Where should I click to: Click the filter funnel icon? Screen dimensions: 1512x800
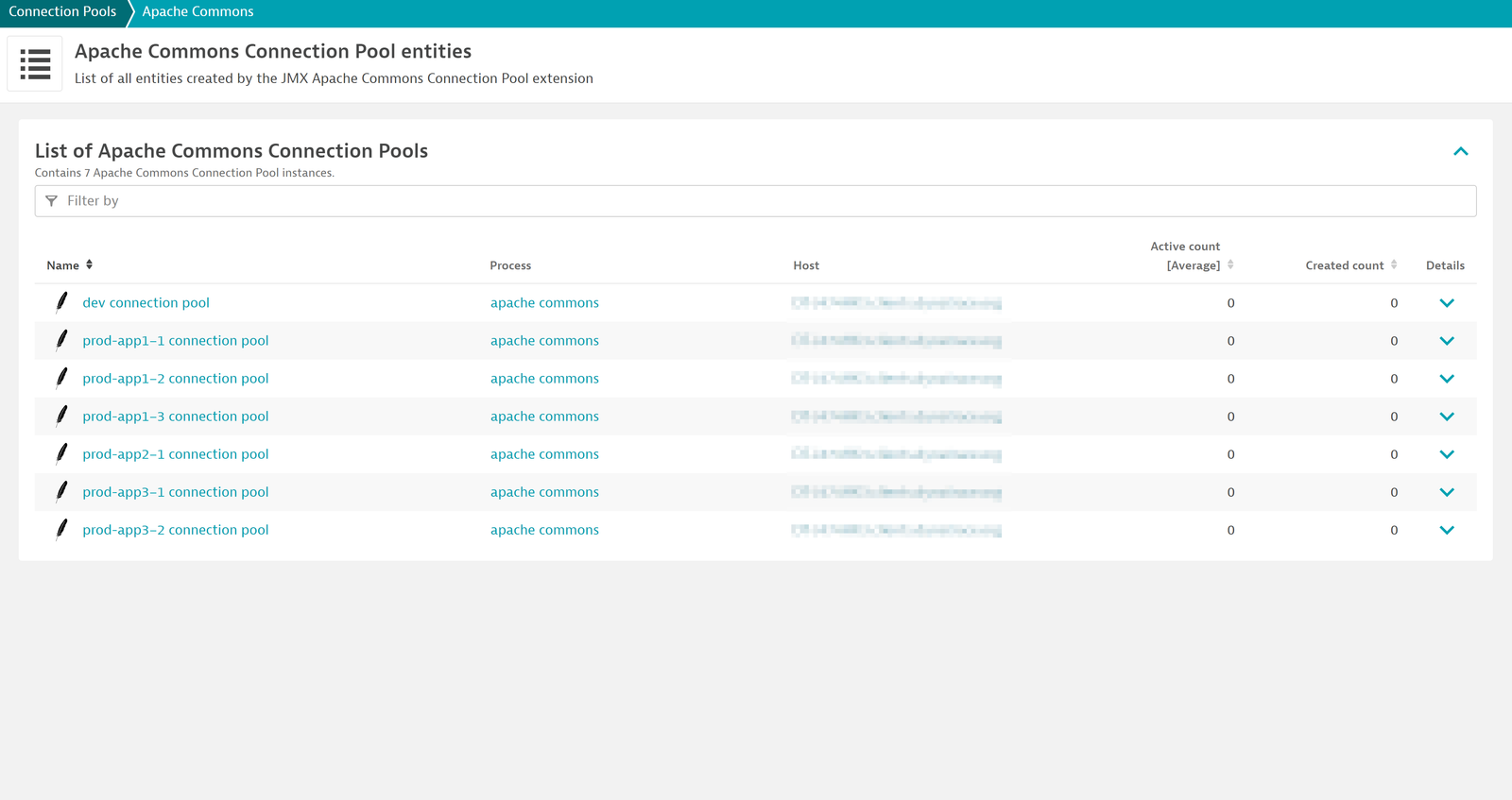tap(51, 201)
